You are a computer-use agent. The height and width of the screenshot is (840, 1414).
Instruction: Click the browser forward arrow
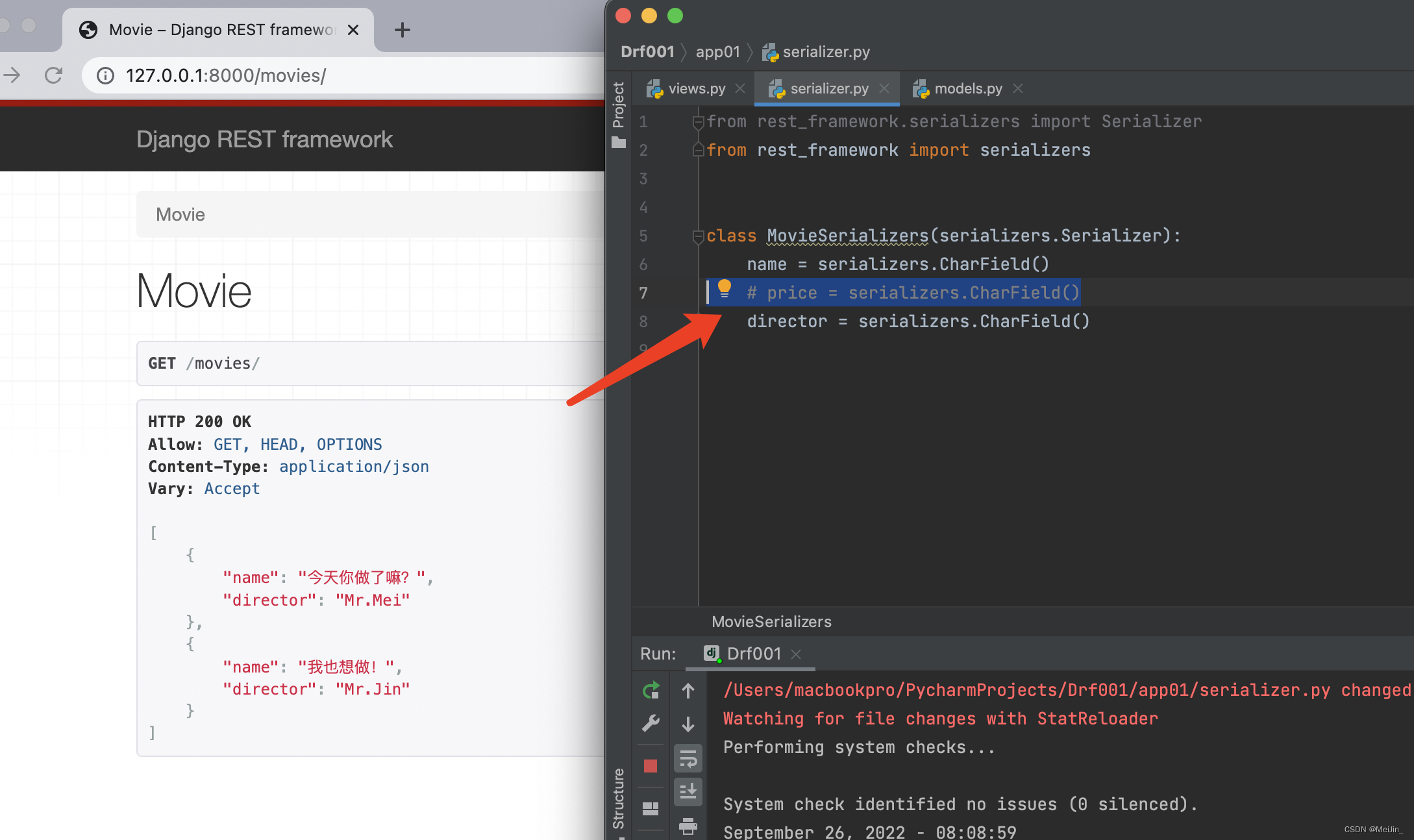click(x=12, y=75)
